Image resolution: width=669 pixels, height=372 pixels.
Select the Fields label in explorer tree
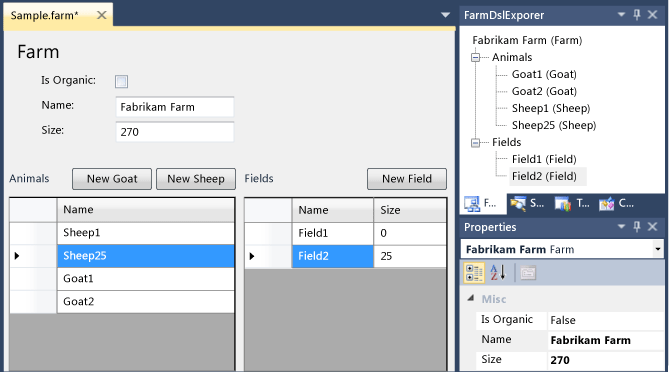coord(506,142)
